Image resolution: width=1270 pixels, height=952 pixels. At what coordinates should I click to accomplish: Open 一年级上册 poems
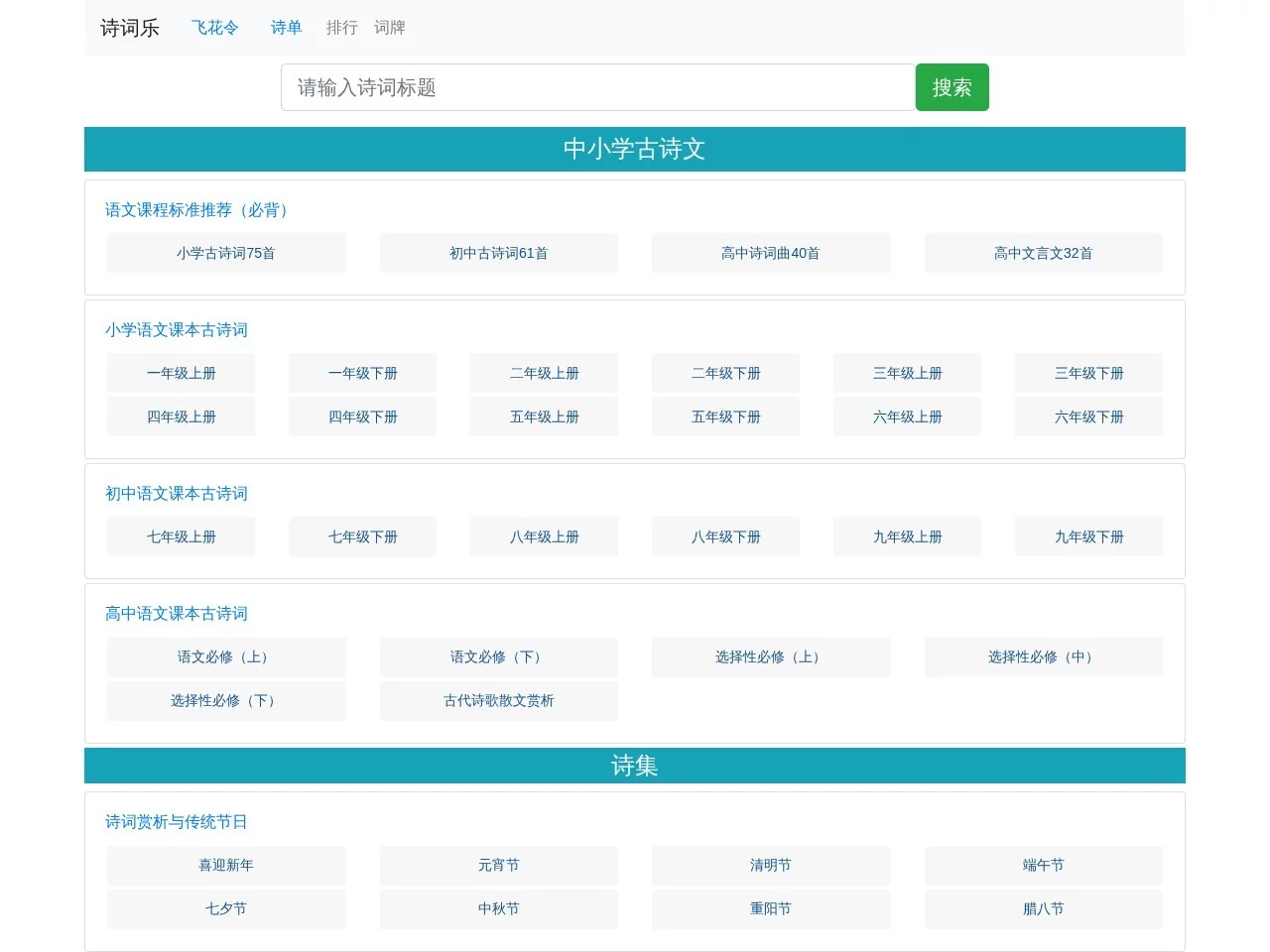pyautogui.click(x=181, y=373)
